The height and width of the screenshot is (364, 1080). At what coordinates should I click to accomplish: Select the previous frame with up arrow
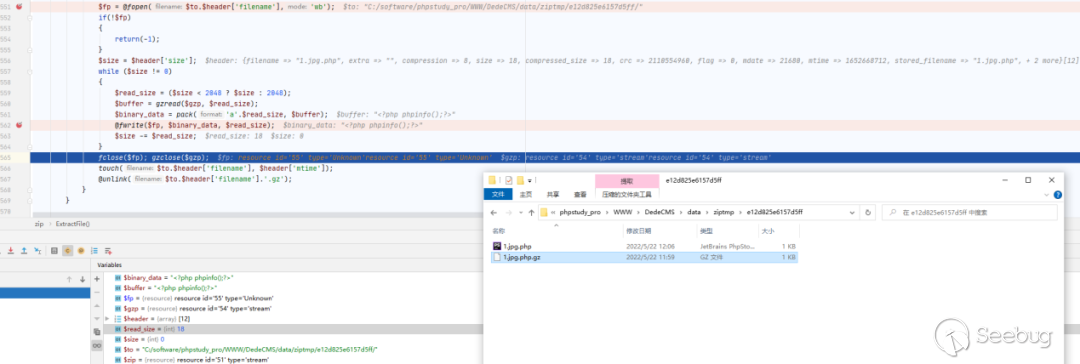click(x=69, y=279)
